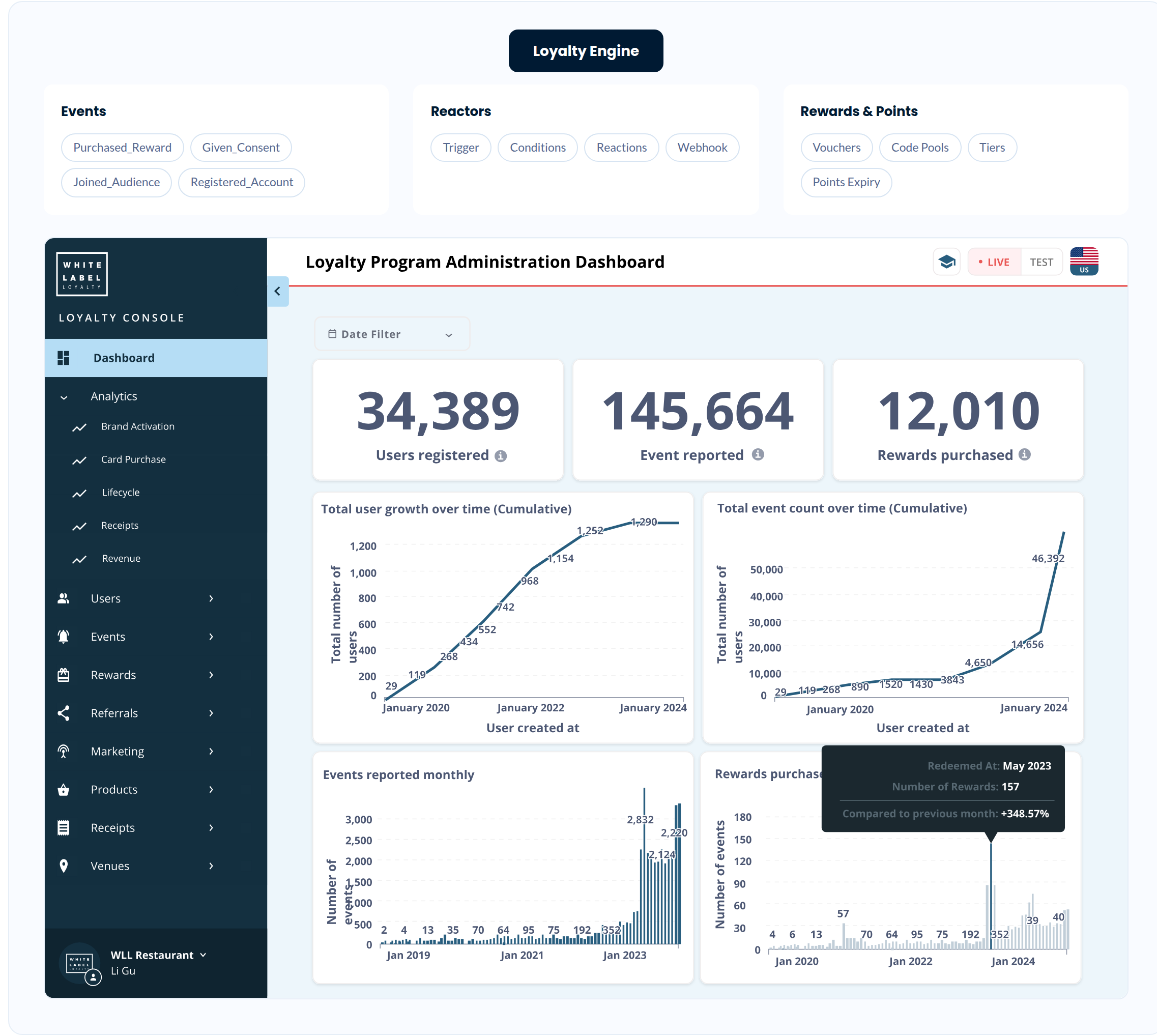Open the Receipts analytics item

(120, 526)
